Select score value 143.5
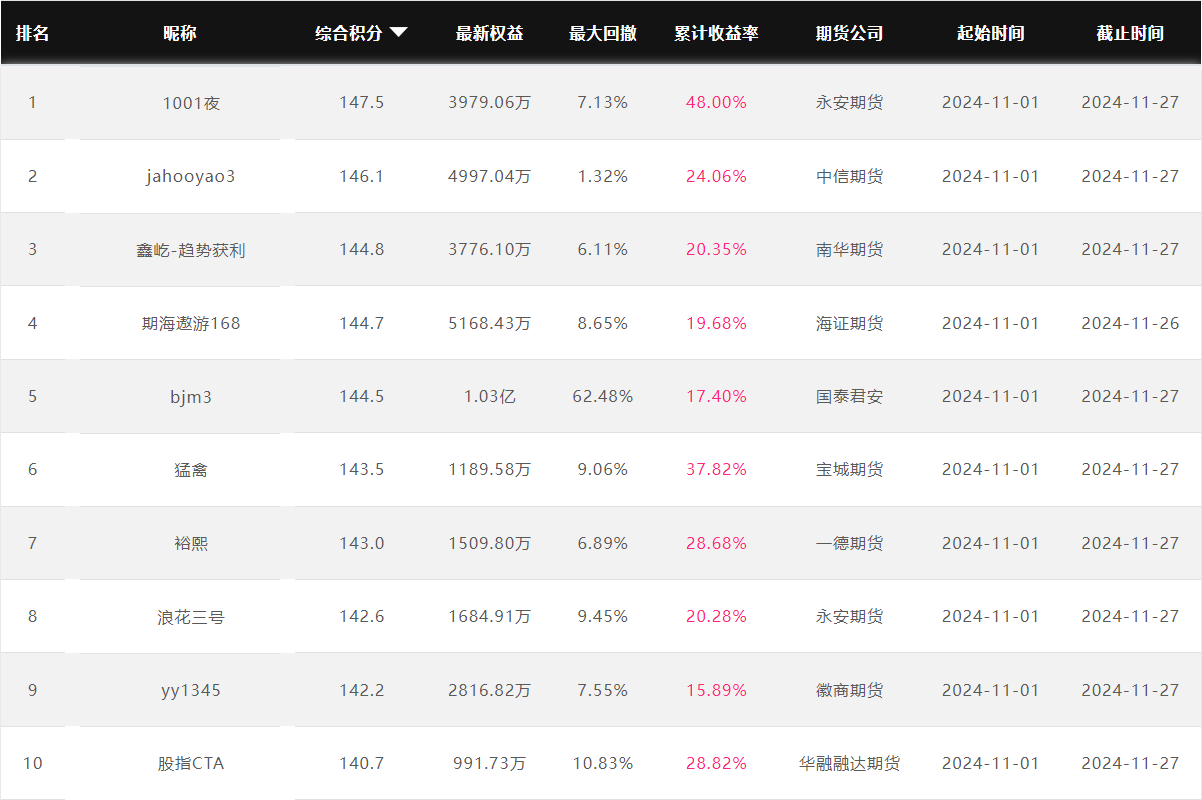 [x=362, y=469]
